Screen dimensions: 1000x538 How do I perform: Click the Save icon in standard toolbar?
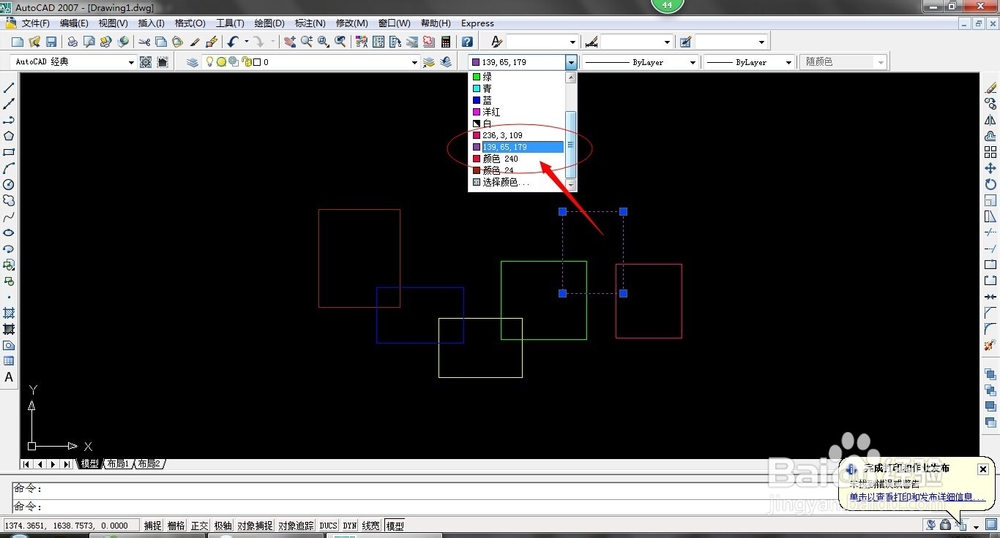(x=51, y=41)
